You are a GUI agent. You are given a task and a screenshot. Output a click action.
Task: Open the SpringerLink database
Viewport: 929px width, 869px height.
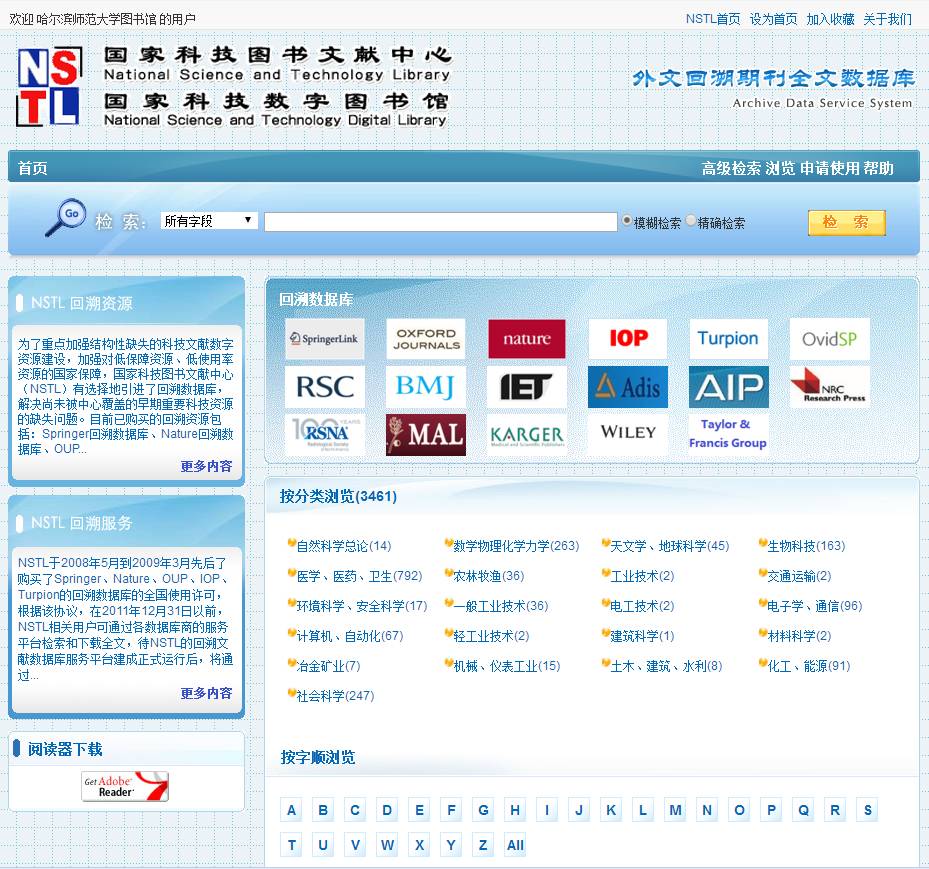coord(326,338)
